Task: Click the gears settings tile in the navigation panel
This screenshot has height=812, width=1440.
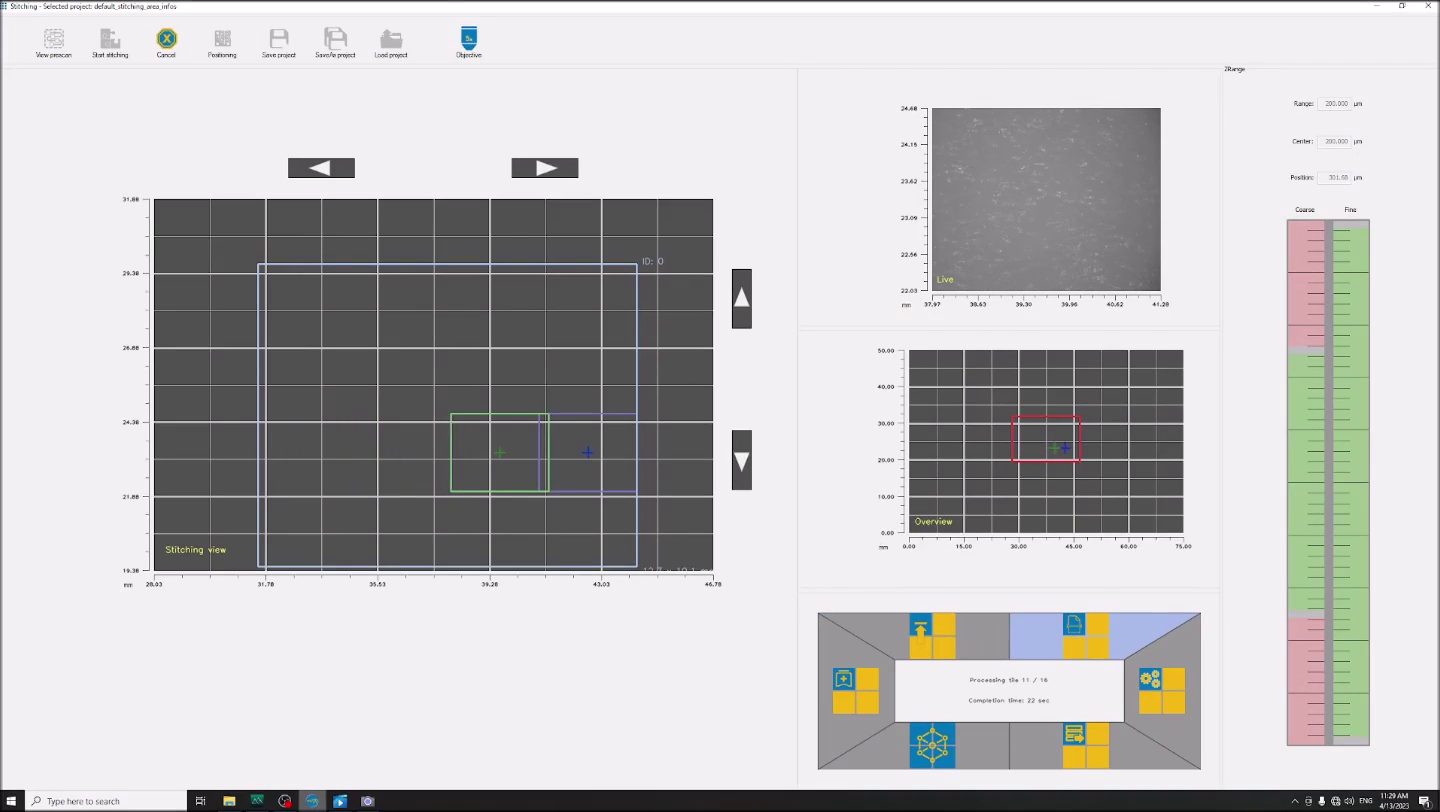Action: click(x=1150, y=680)
